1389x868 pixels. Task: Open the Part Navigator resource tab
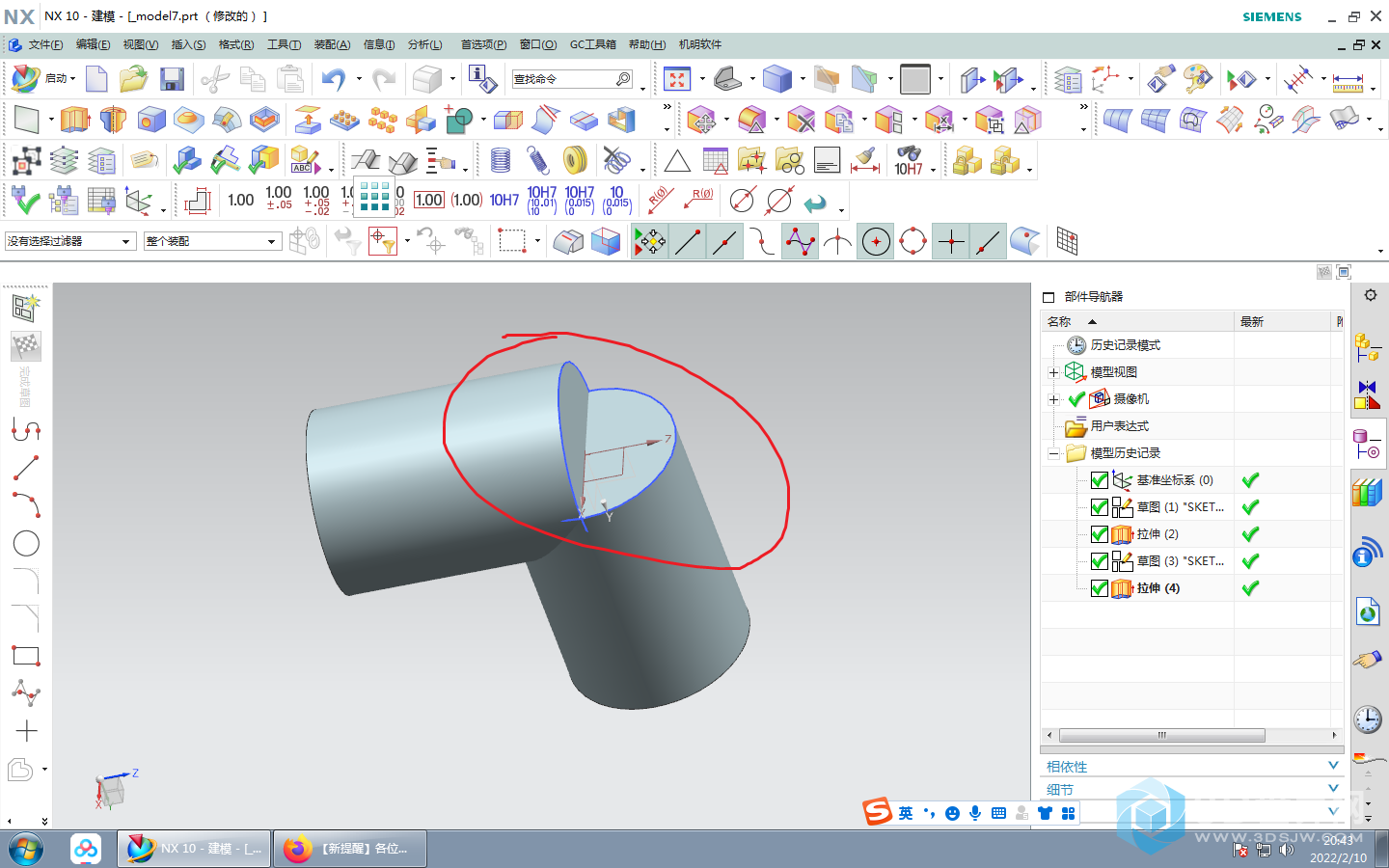[1368, 444]
